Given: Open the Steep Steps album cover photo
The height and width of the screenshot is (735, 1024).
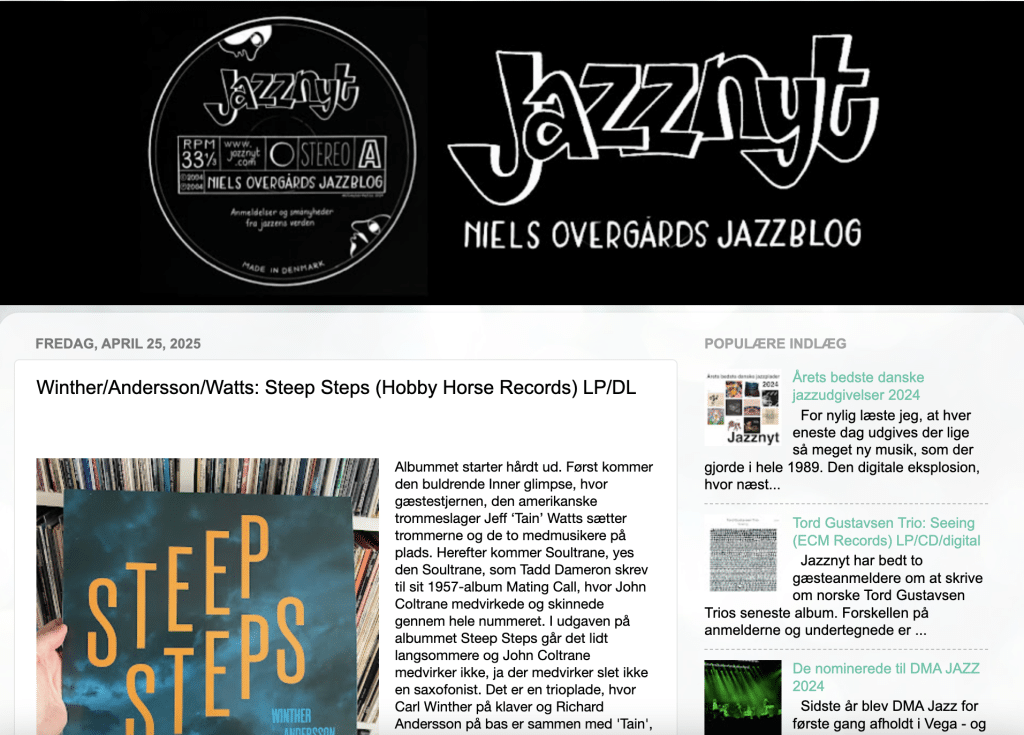Looking at the screenshot, I should point(208,596).
